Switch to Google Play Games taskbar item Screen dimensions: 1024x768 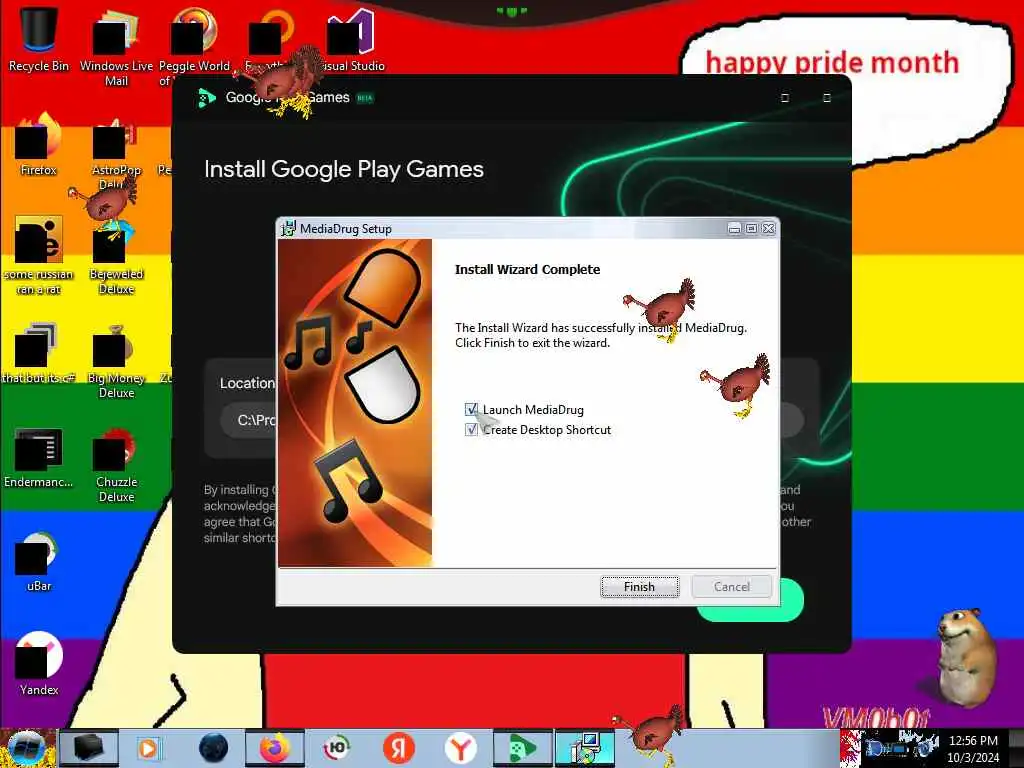(x=522, y=748)
